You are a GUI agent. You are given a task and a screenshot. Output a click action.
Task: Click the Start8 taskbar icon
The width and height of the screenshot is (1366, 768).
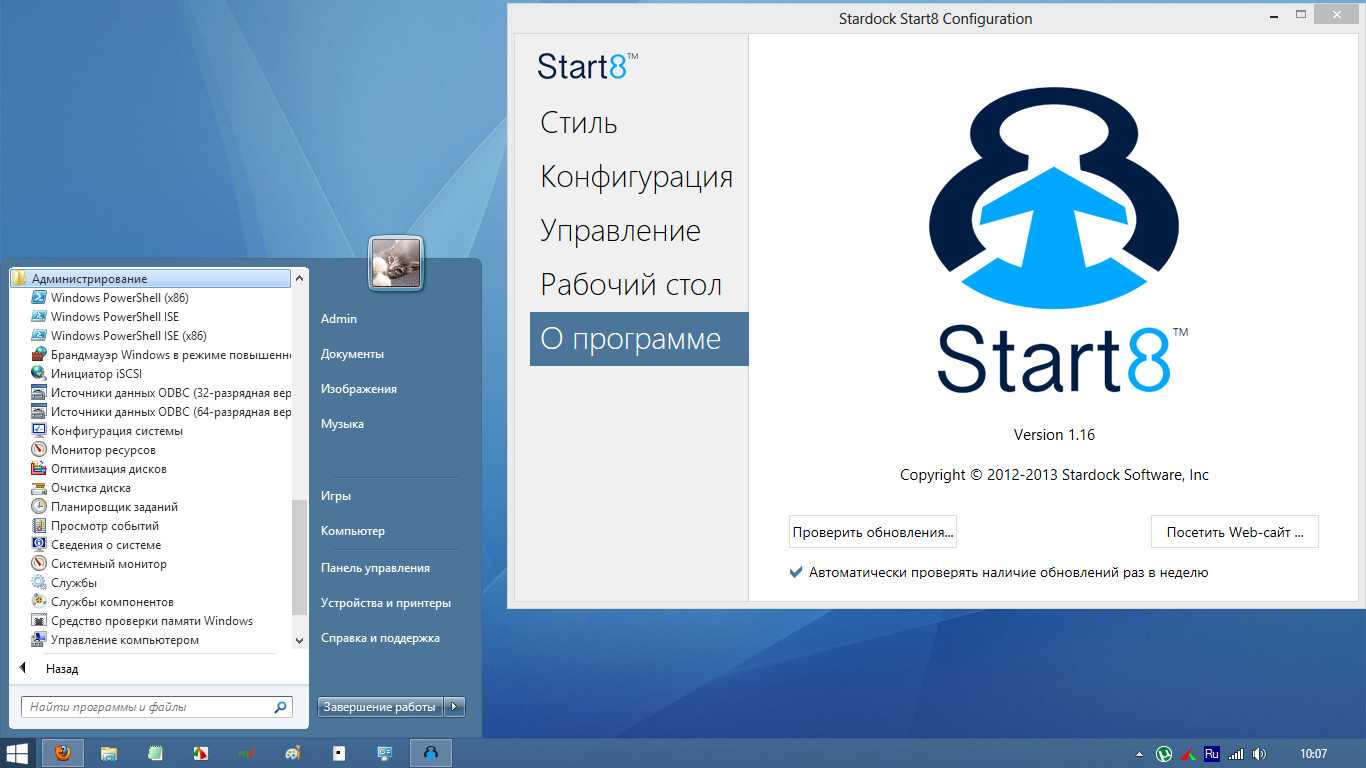click(431, 753)
